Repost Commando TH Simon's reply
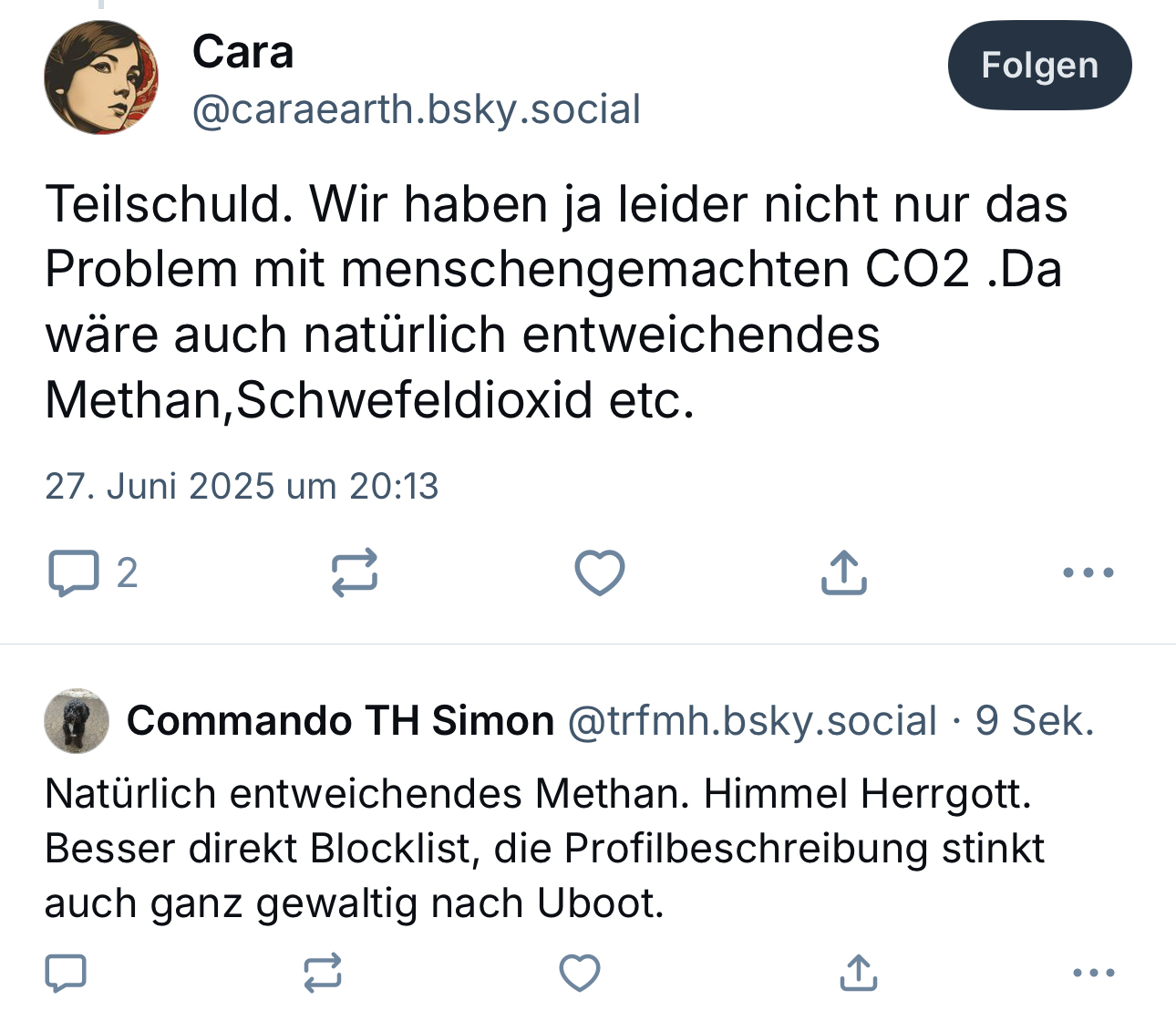1176x1021 pixels. pos(323,974)
